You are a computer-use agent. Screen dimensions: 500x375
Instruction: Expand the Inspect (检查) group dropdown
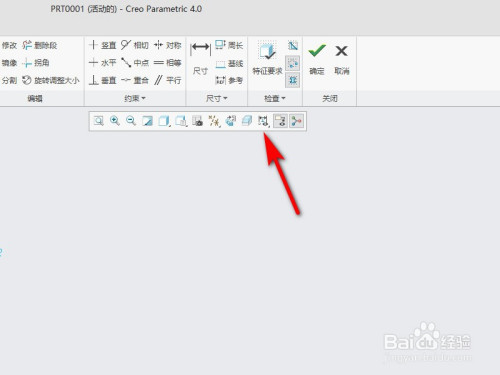[x=275, y=98]
